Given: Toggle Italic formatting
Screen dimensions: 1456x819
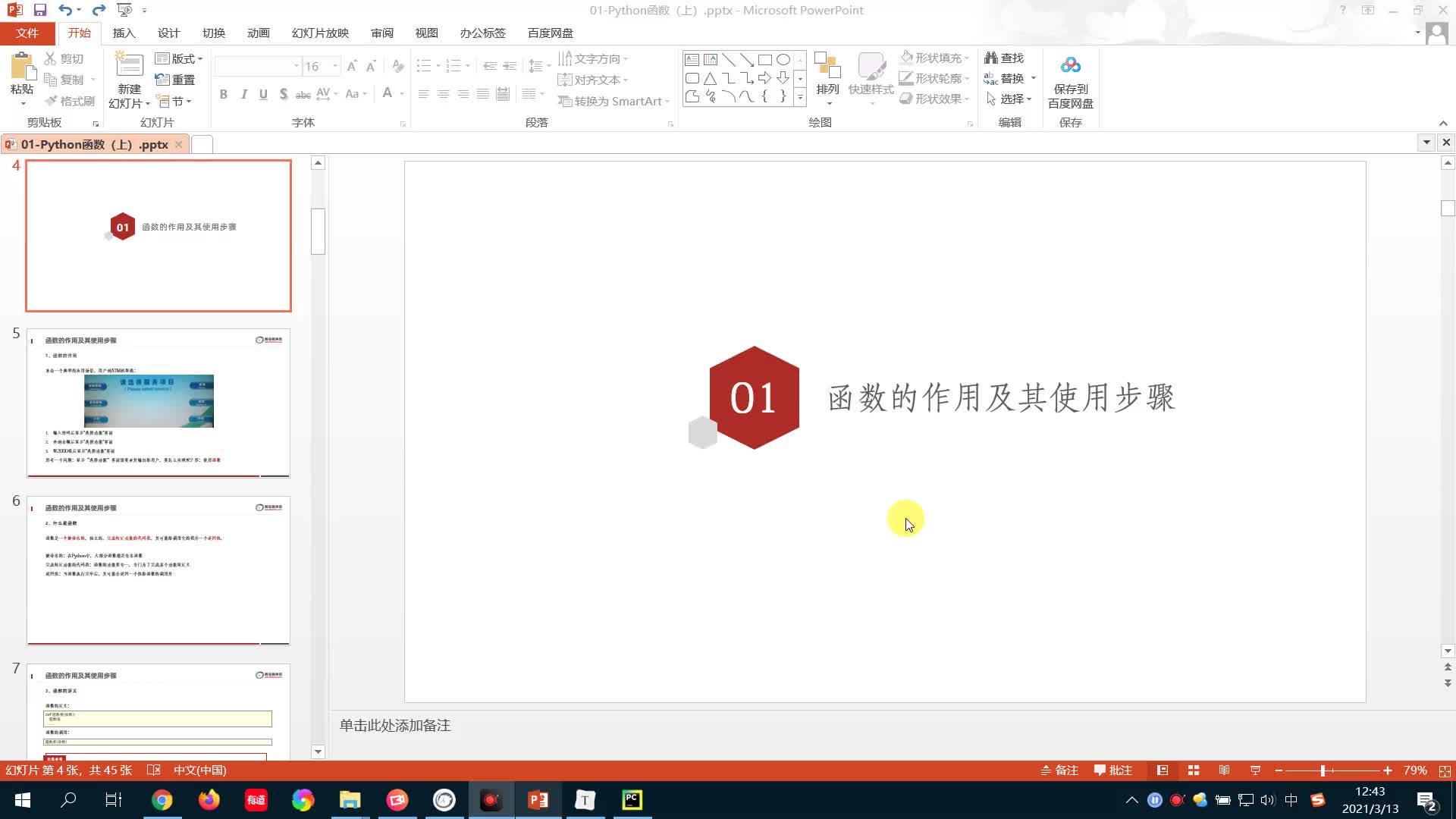Looking at the screenshot, I should [243, 94].
